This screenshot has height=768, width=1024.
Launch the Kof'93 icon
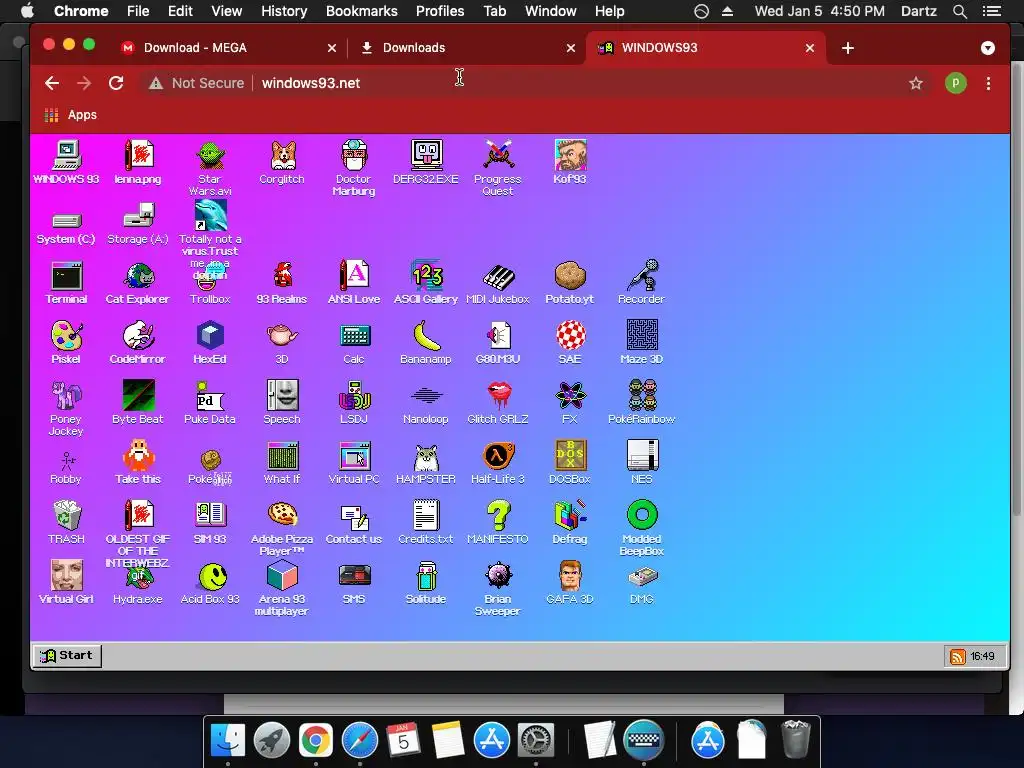569,162
